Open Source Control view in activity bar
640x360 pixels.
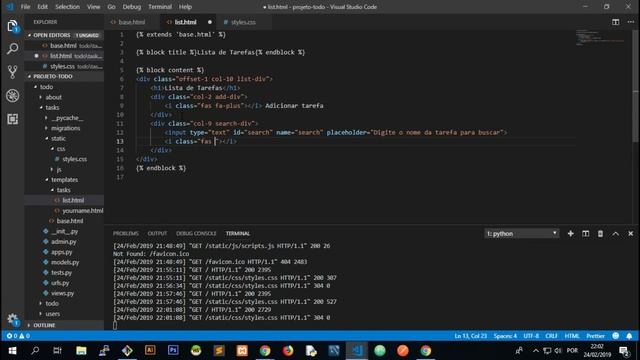[12, 72]
